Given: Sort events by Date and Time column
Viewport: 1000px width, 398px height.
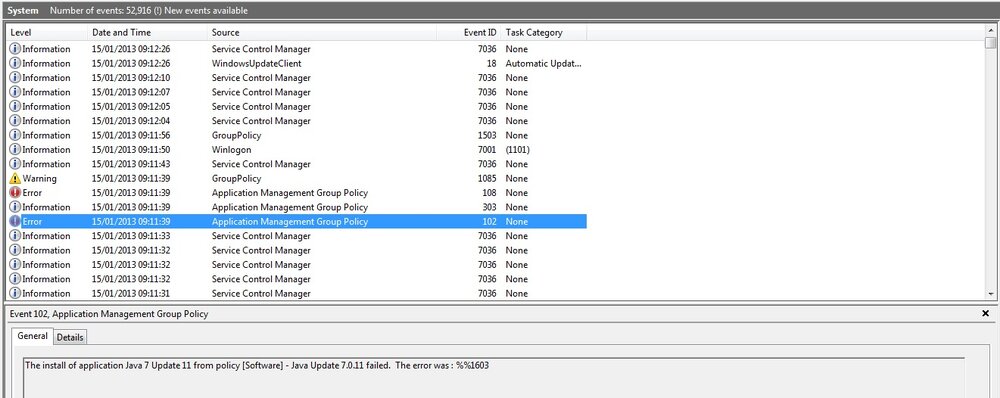Looking at the screenshot, I should click(x=147, y=33).
